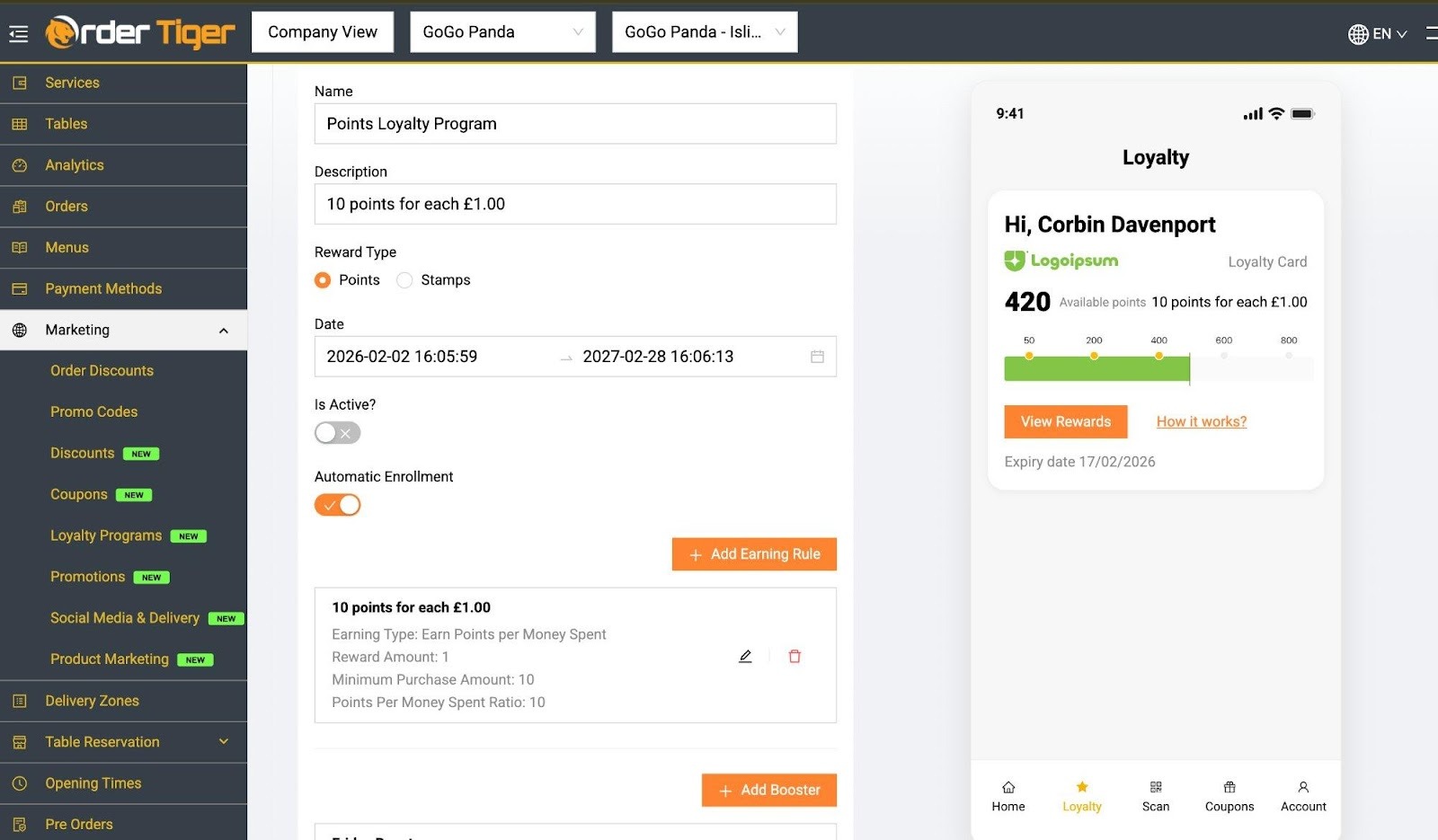Click the Opening Times sidebar label

coord(93,783)
